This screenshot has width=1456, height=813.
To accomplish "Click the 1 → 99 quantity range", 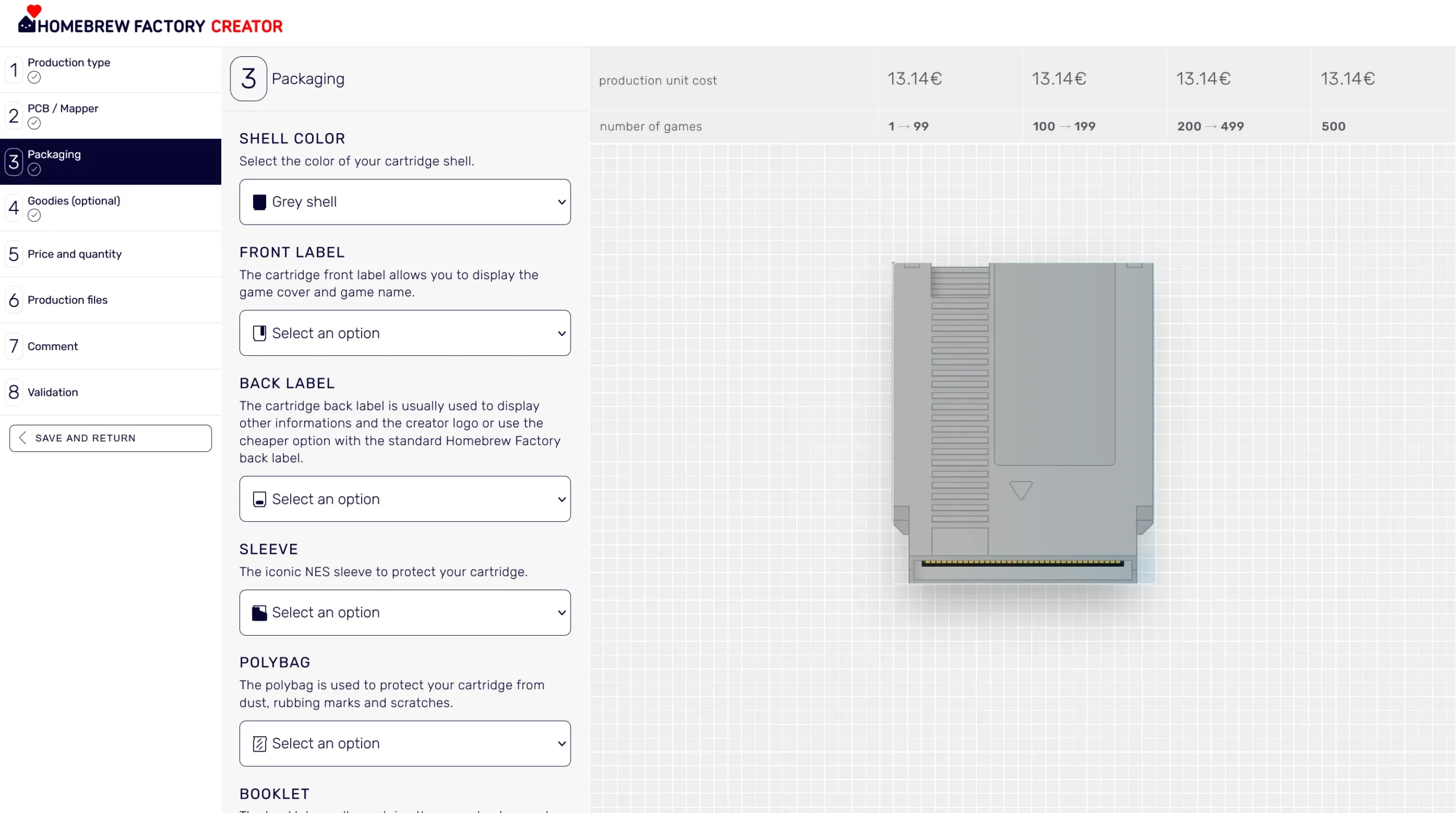I will click(x=908, y=126).
